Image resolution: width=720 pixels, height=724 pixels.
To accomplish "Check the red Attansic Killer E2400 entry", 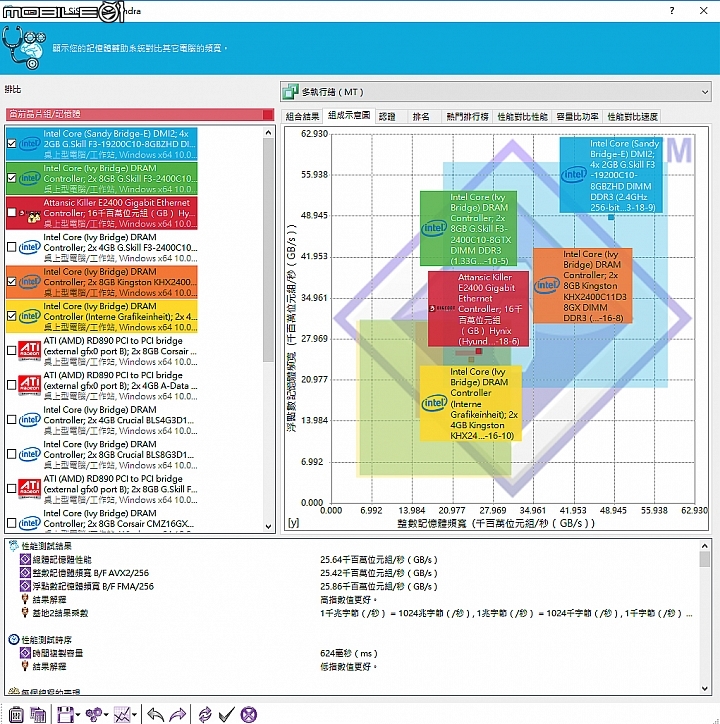I will coord(12,212).
